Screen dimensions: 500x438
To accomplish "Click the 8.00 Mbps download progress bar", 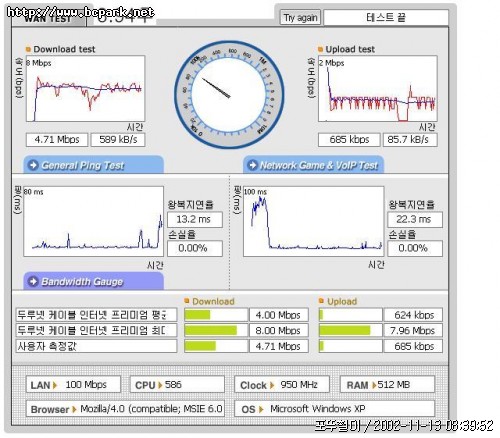I will pos(216,330).
